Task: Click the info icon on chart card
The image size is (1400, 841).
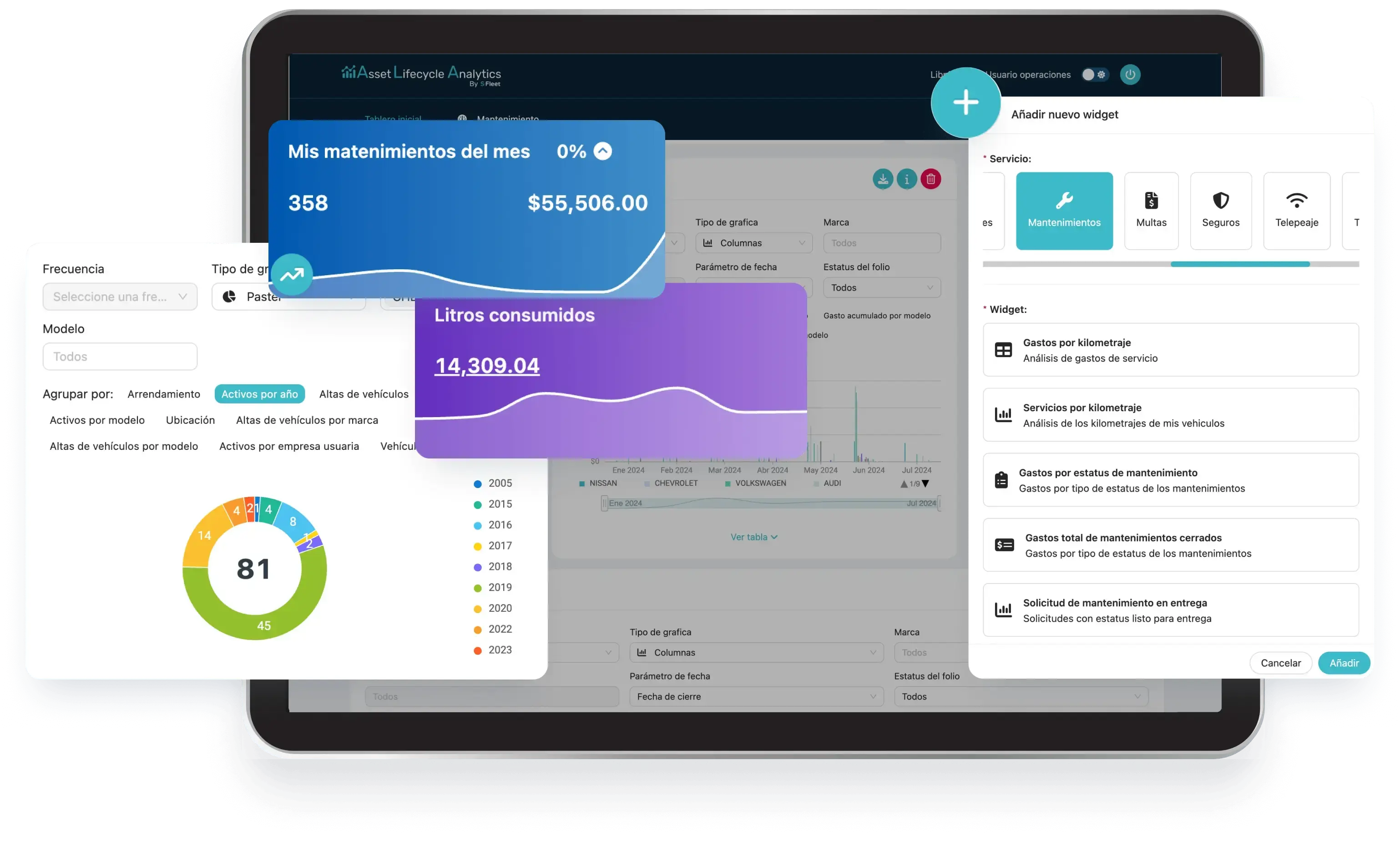Action: pyautogui.click(x=906, y=179)
